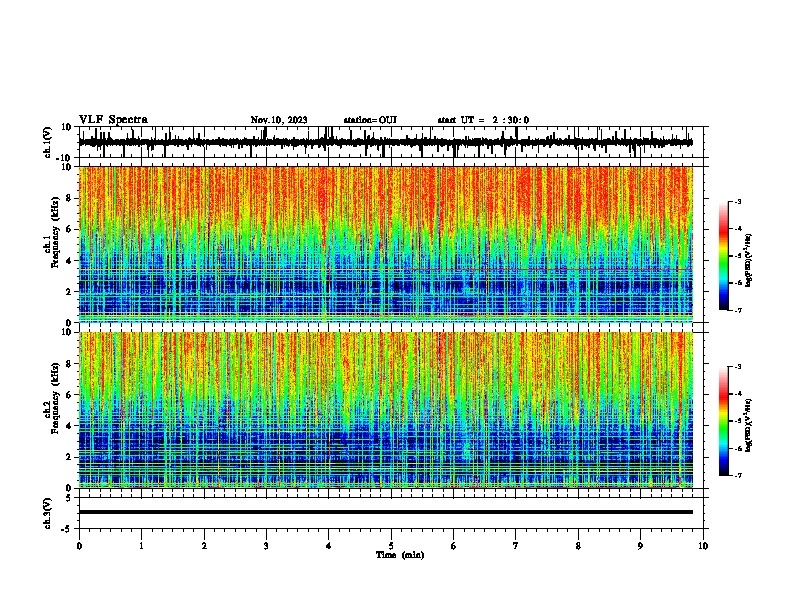Click the "4" kHz tick on ch.2 spectrogram
Viewport: 792px width, 612px height.
click(69, 426)
